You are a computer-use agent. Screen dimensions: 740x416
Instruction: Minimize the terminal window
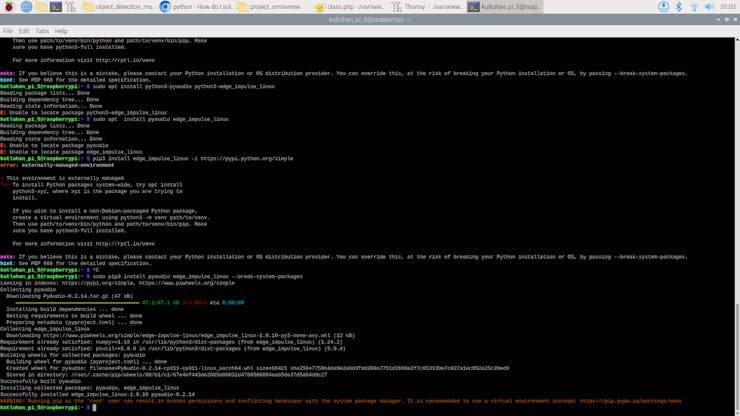(x=718, y=19)
